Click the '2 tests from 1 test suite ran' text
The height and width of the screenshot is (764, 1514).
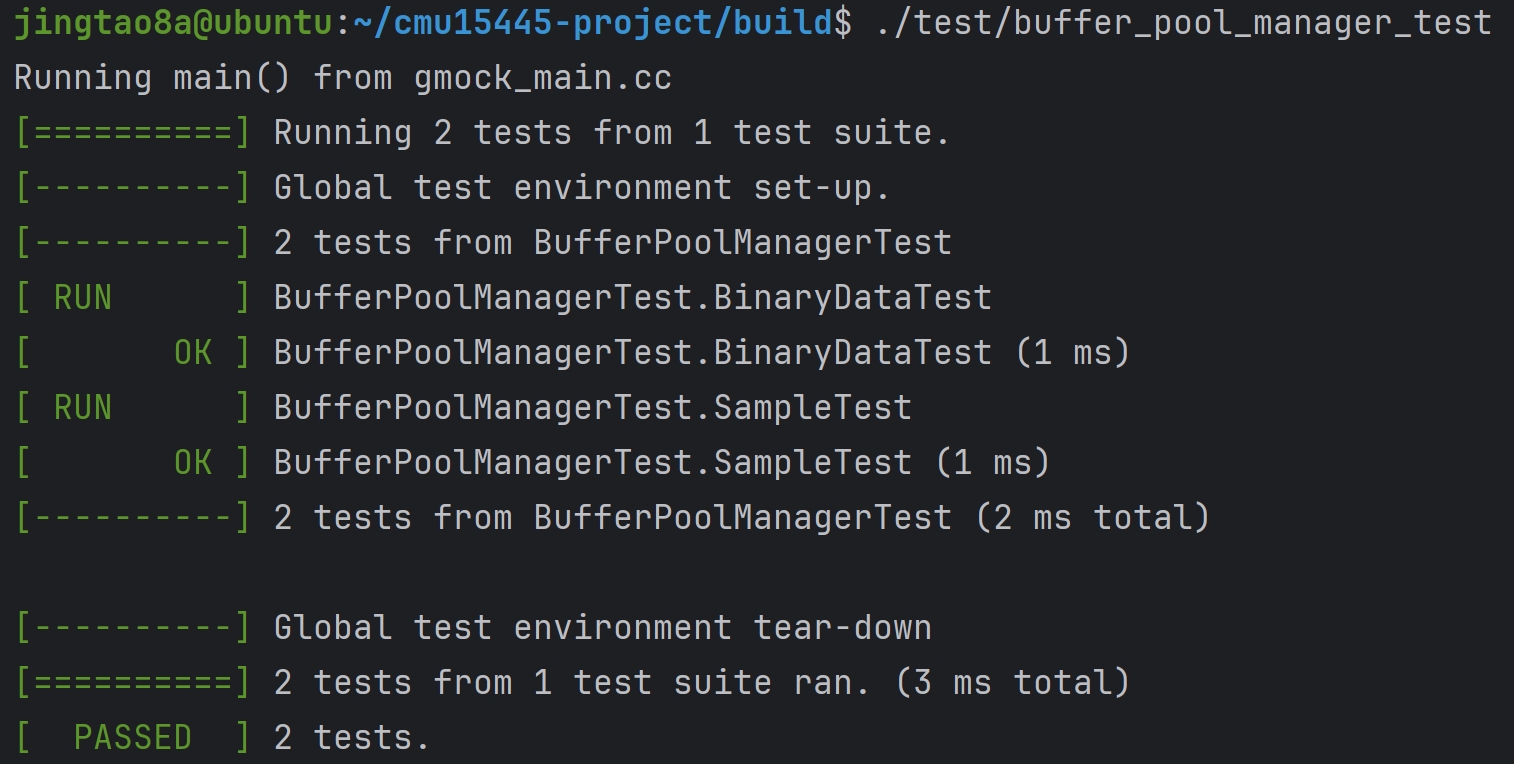572,683
